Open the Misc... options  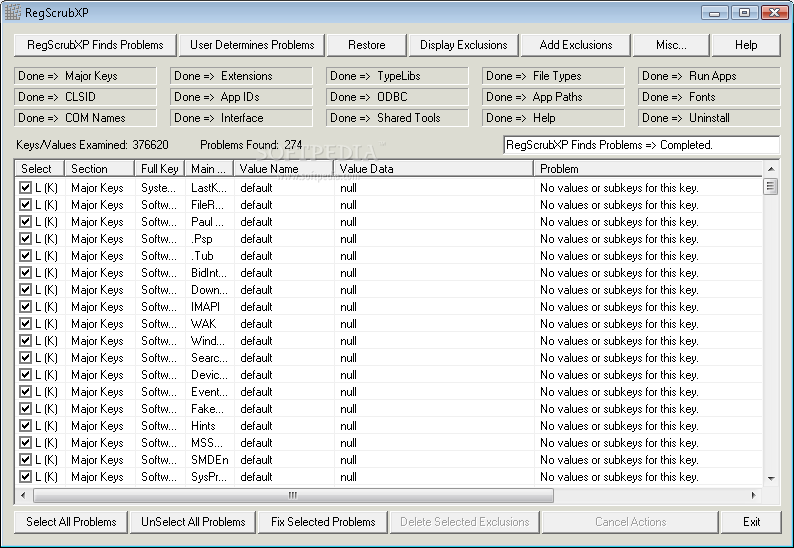671,45
